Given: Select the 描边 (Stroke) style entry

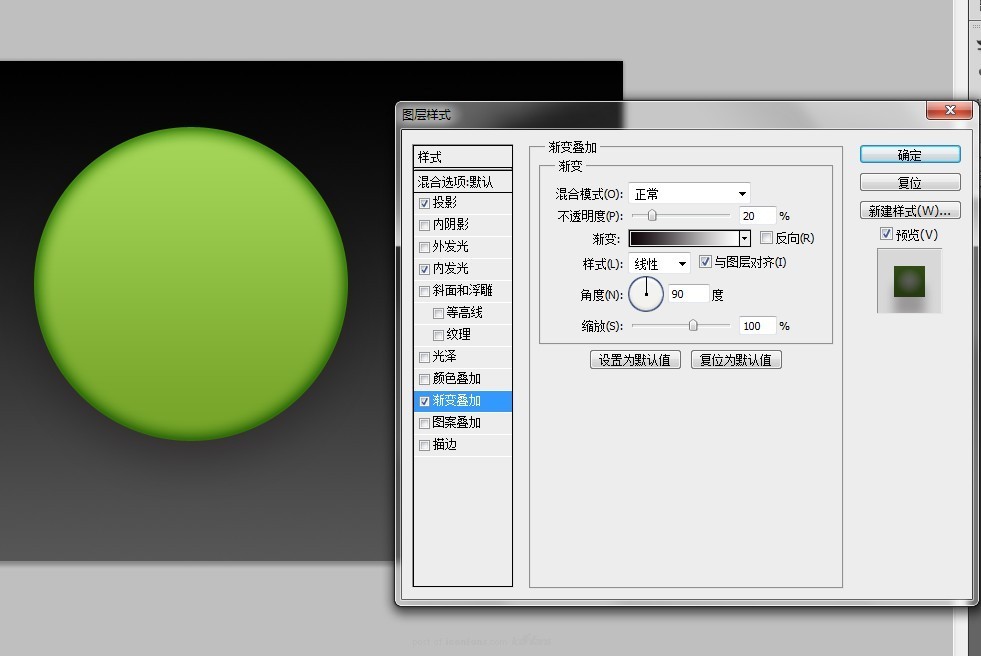Looking at the screenshot, I should point(449,445).
